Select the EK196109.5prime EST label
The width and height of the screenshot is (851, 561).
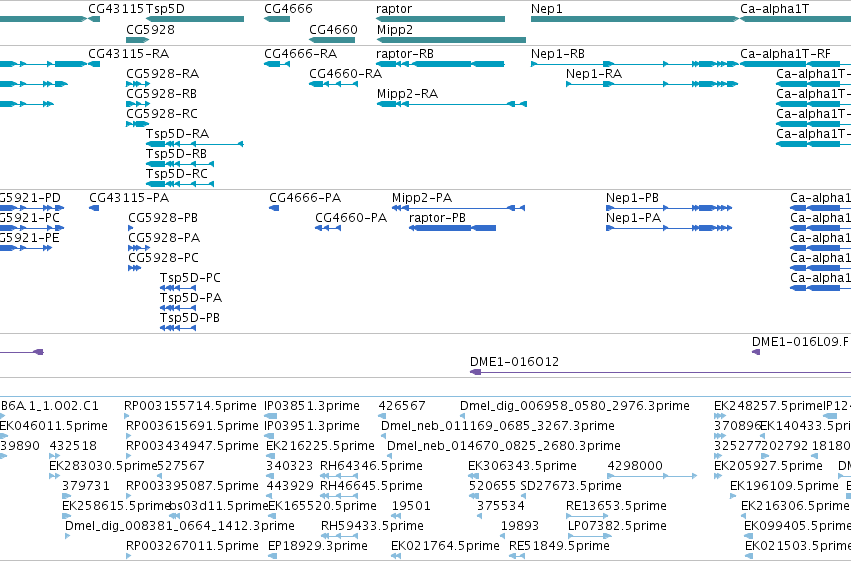pos(784,486)
